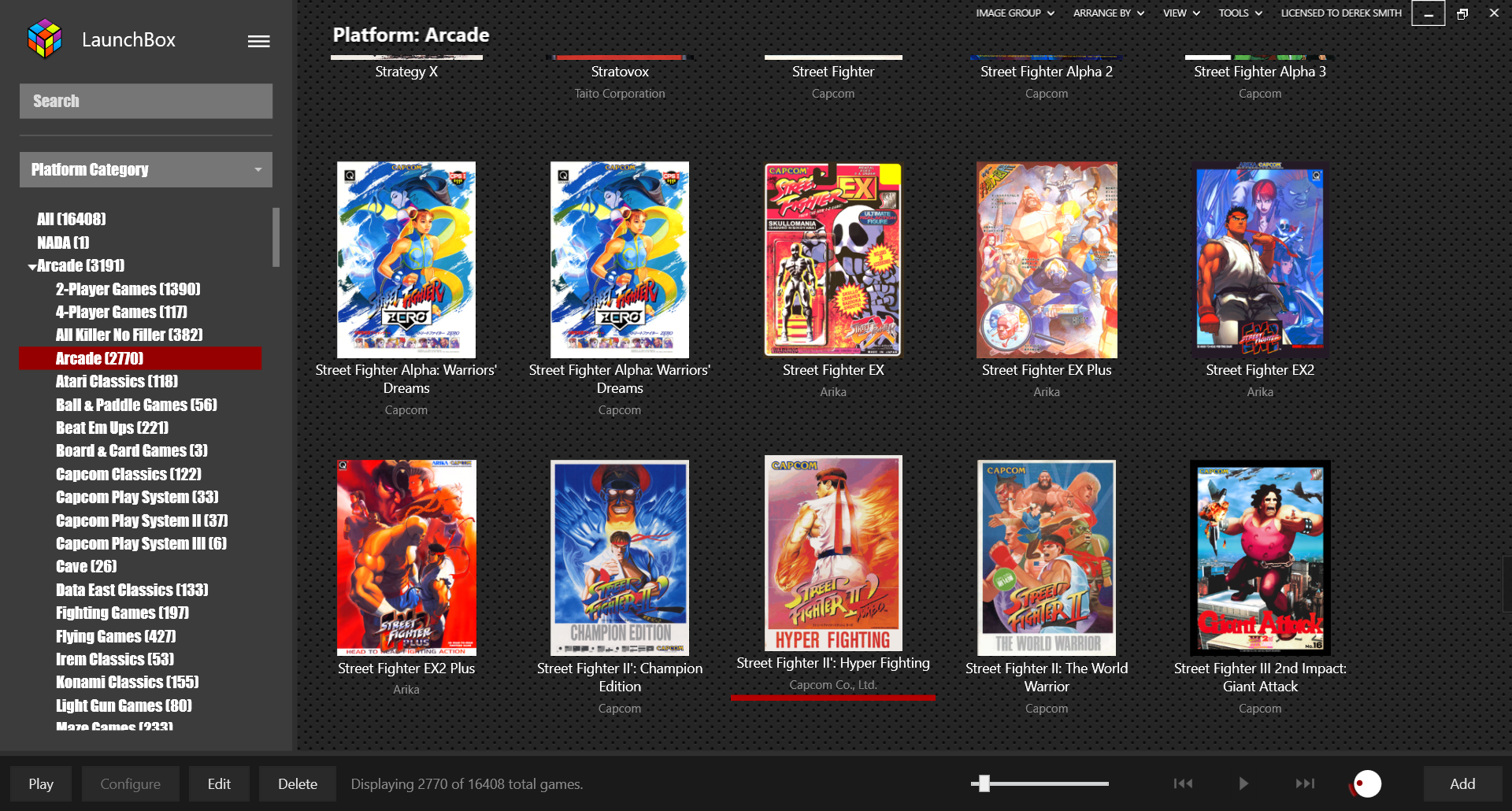Click the Street Fighter Alpha 3 title
The width and height of the screenshot is (1512, 811).
(x=1260, y=72)
